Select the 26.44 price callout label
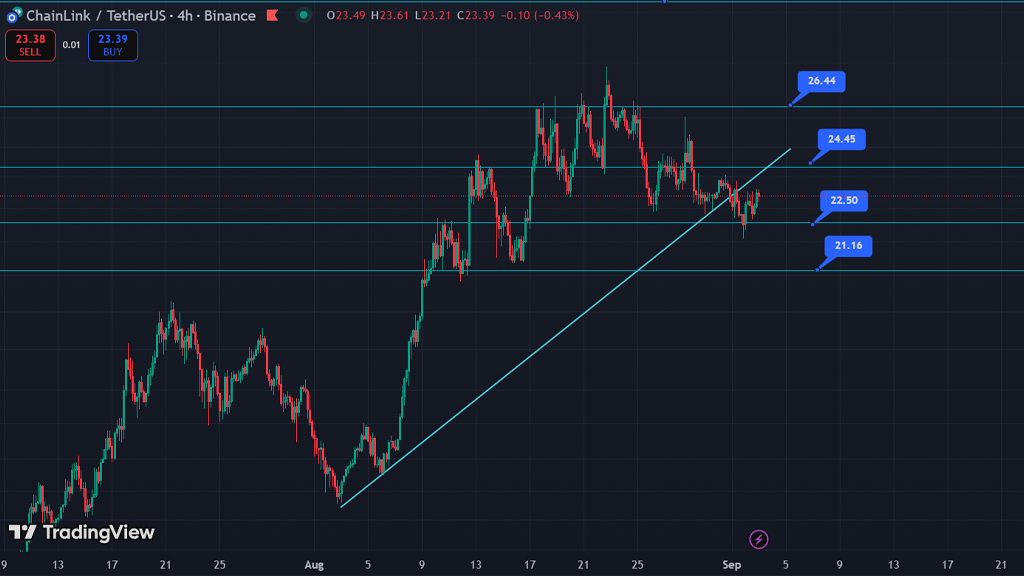Image resolution: width=1024 pixels, height=576 pixels. pyautogui.click(x=821, y=81)
